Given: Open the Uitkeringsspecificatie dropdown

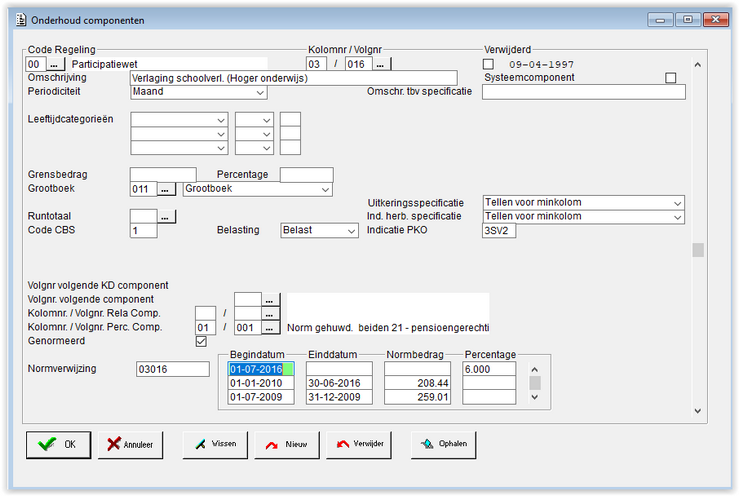Looking at the screenshot, I should (583, 203).
